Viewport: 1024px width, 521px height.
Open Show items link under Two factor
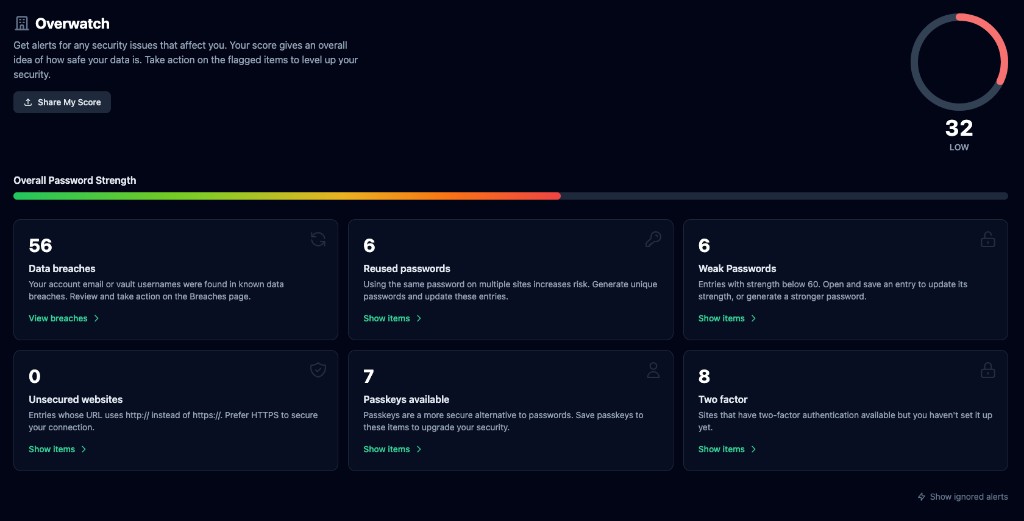722,449
